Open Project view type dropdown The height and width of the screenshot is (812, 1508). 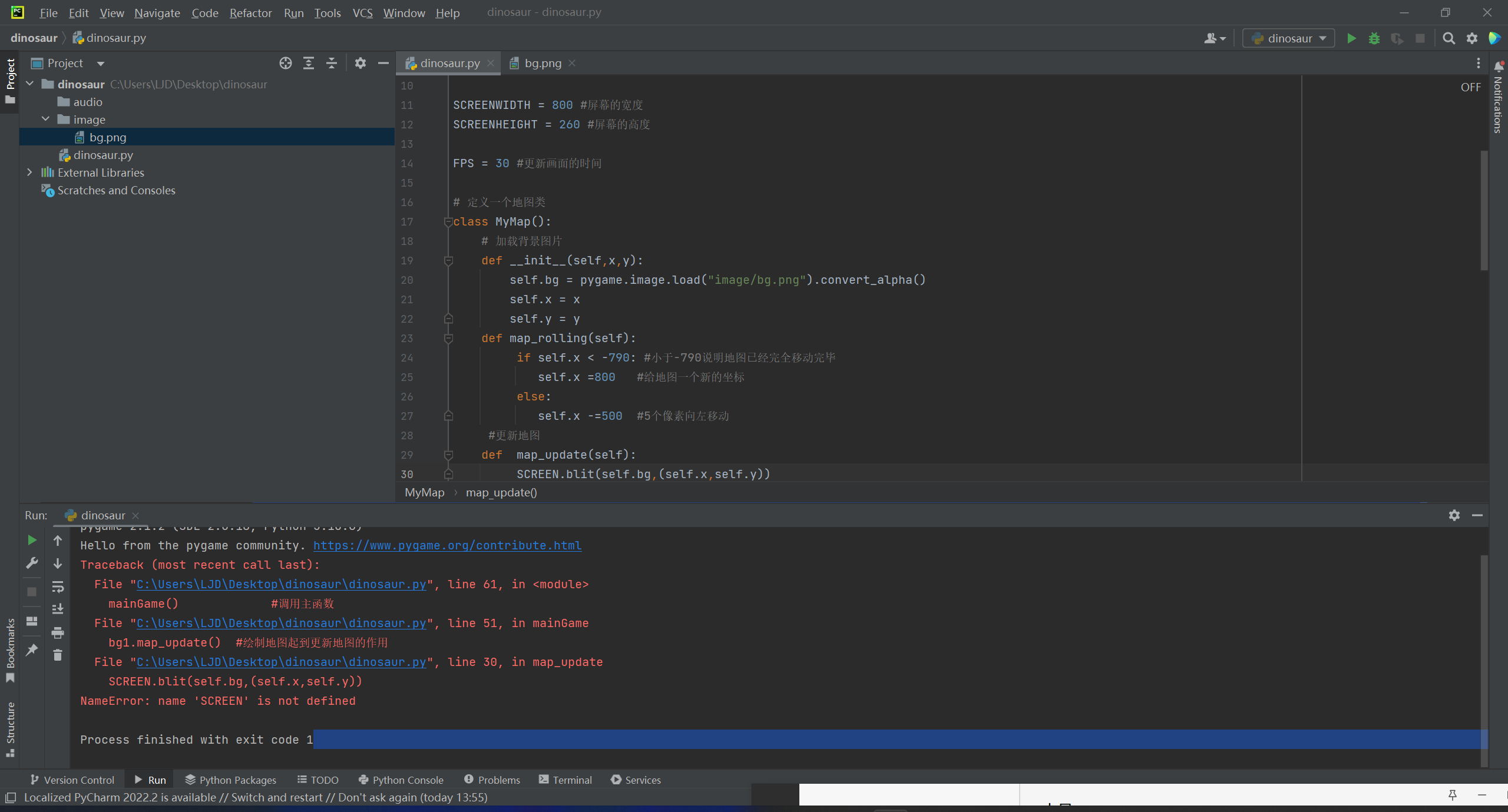pos(101,64)
